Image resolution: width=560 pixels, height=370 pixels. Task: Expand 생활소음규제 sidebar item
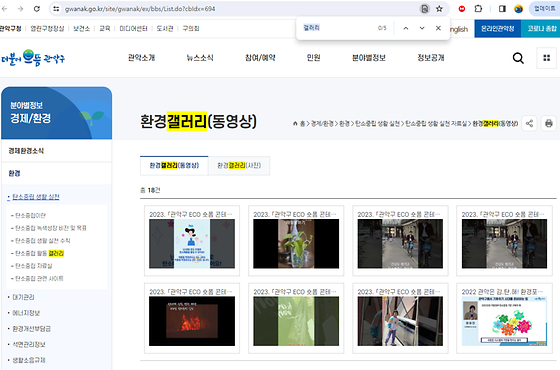click(x=29, y=360)
